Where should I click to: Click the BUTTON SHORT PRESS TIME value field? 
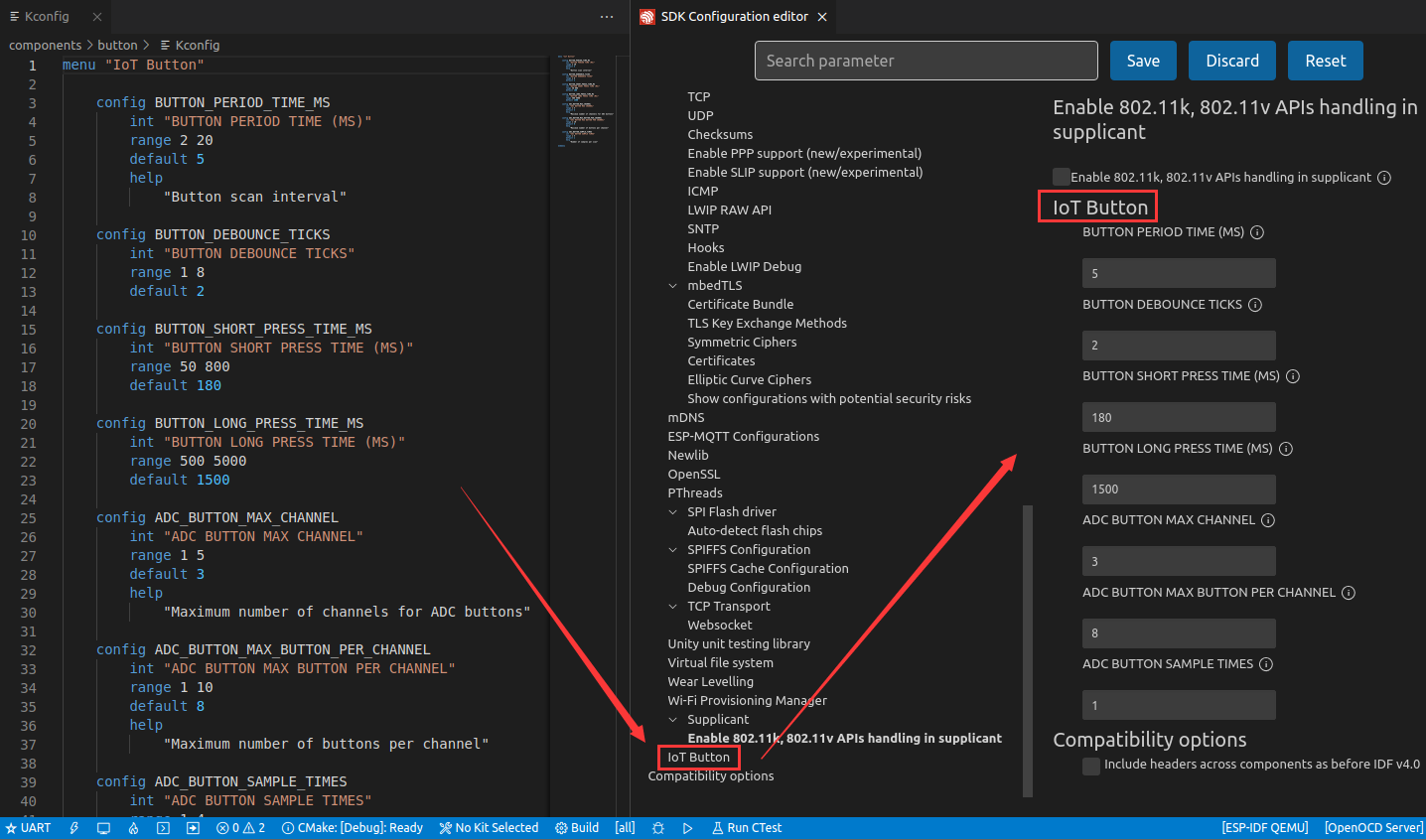pos(1179,417)
